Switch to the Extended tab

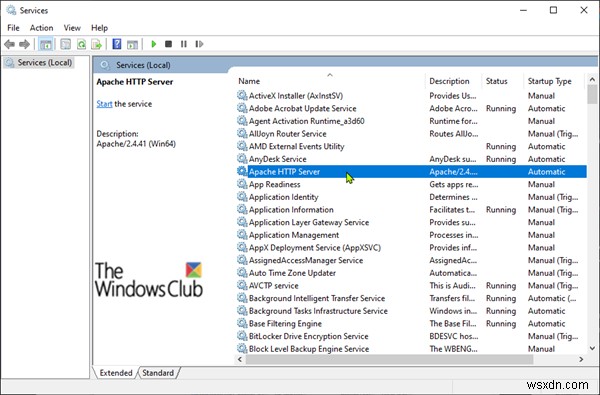coord(116,372)
